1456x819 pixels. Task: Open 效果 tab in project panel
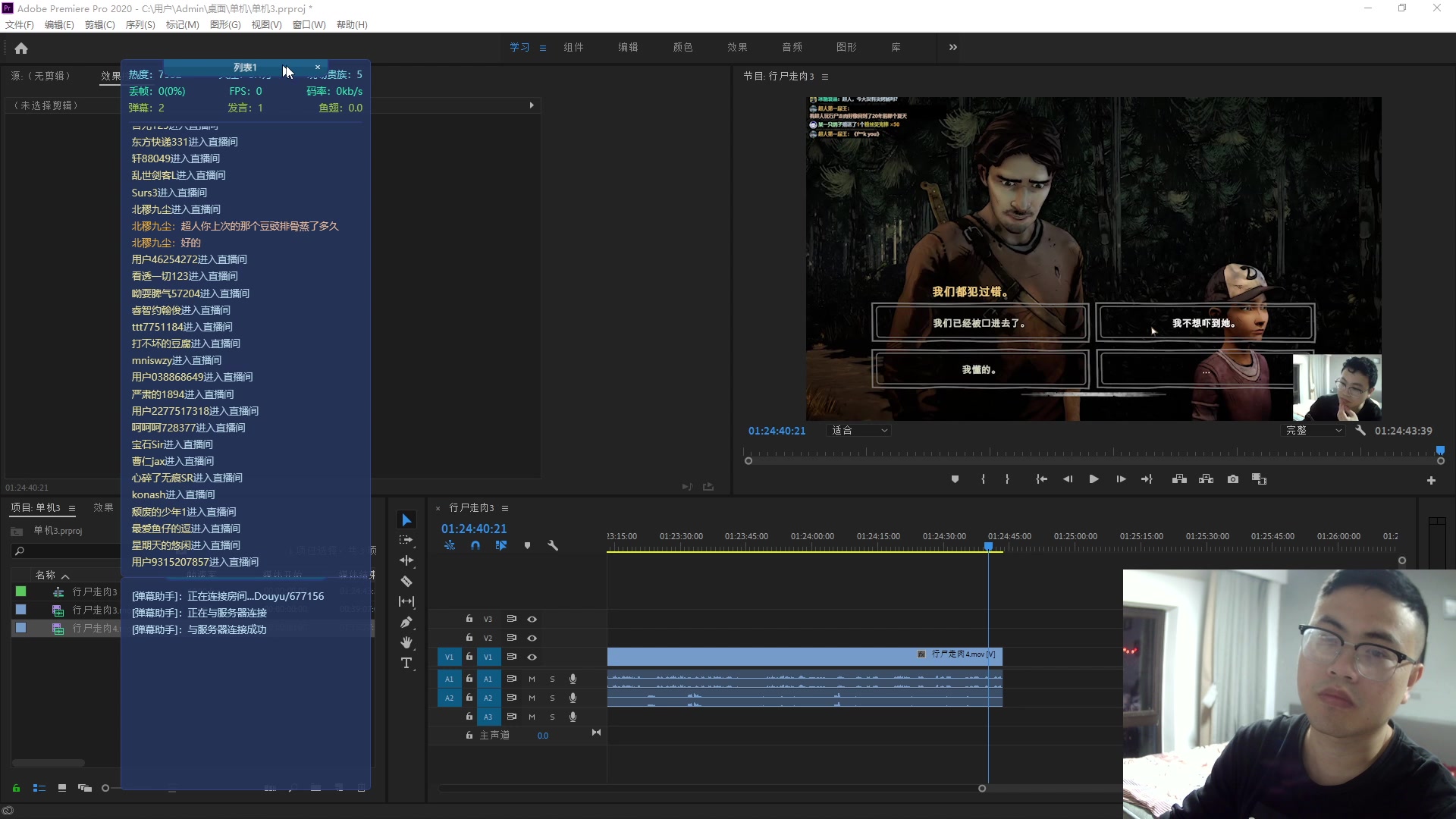point(103,507)
